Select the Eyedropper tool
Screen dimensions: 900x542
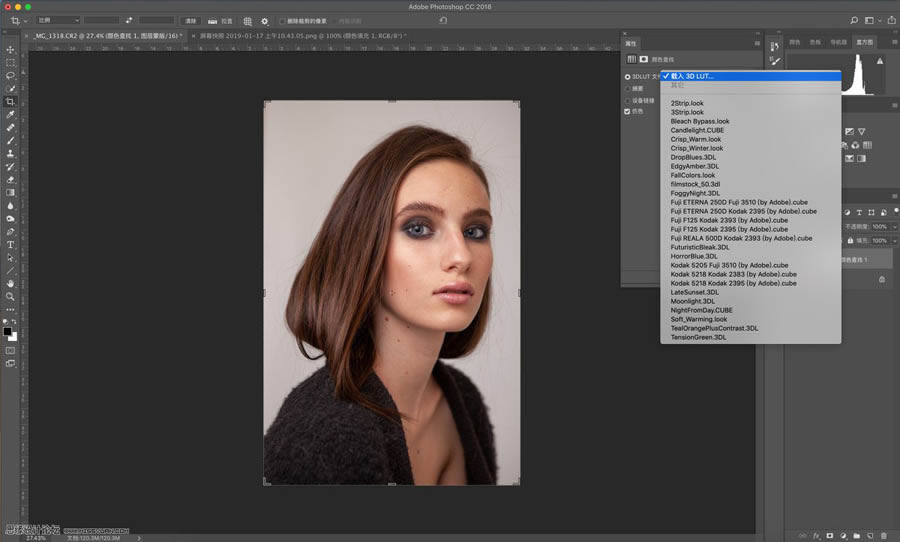point(10,114)
